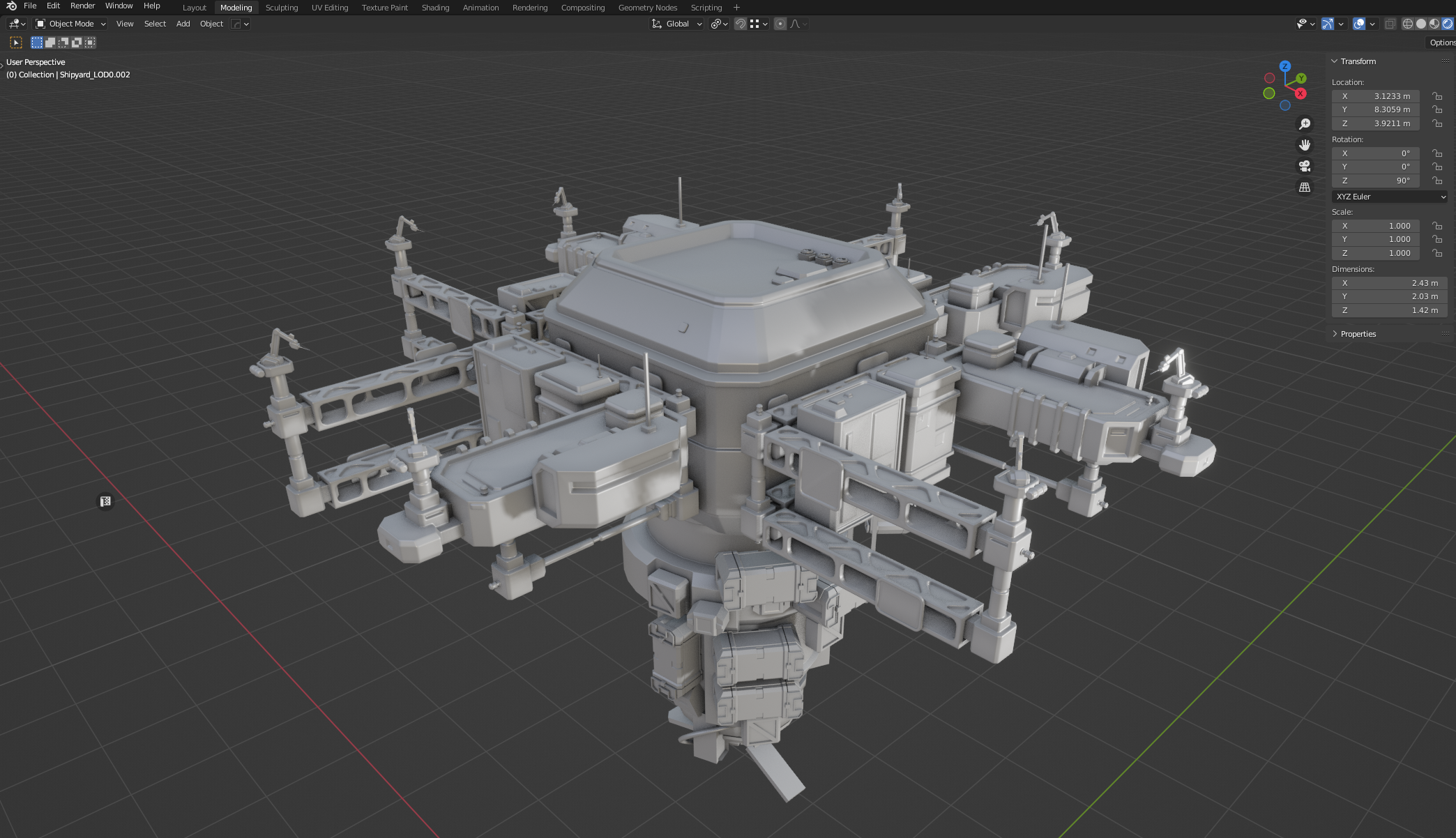Open the editor type selector icon
This screenshot has width=1456, height=838.
pos(17,24)
